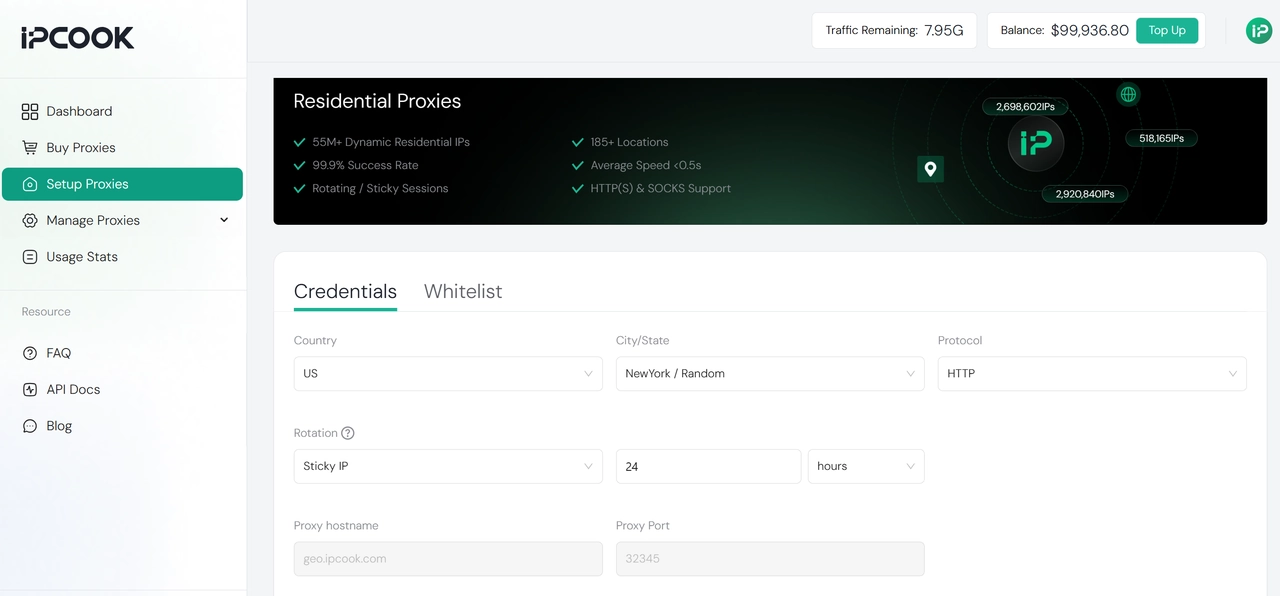Open the hours unit dropdown

tap(866, 466)
